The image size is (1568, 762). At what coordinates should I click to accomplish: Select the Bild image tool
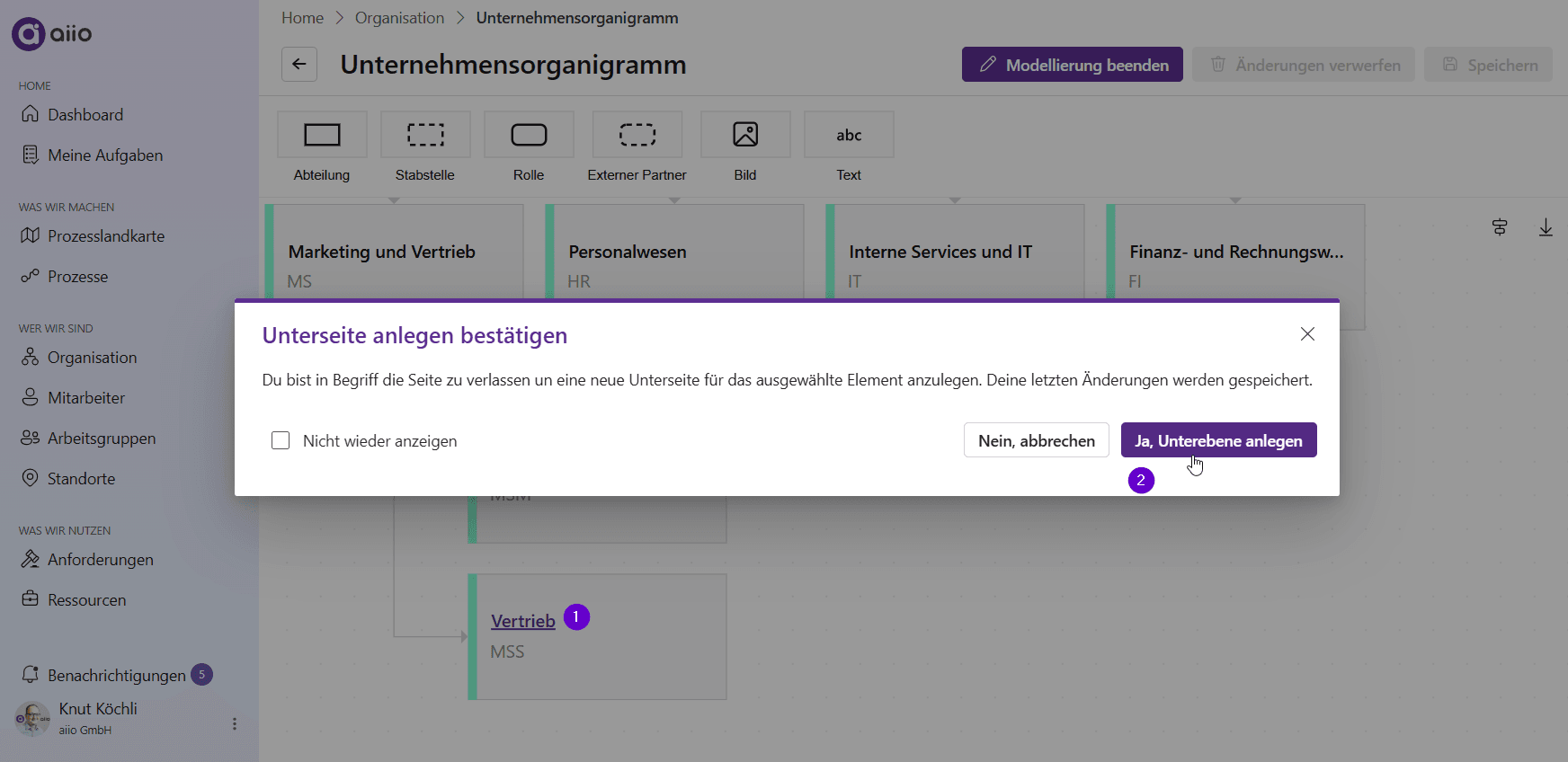(x=745, y=135)
